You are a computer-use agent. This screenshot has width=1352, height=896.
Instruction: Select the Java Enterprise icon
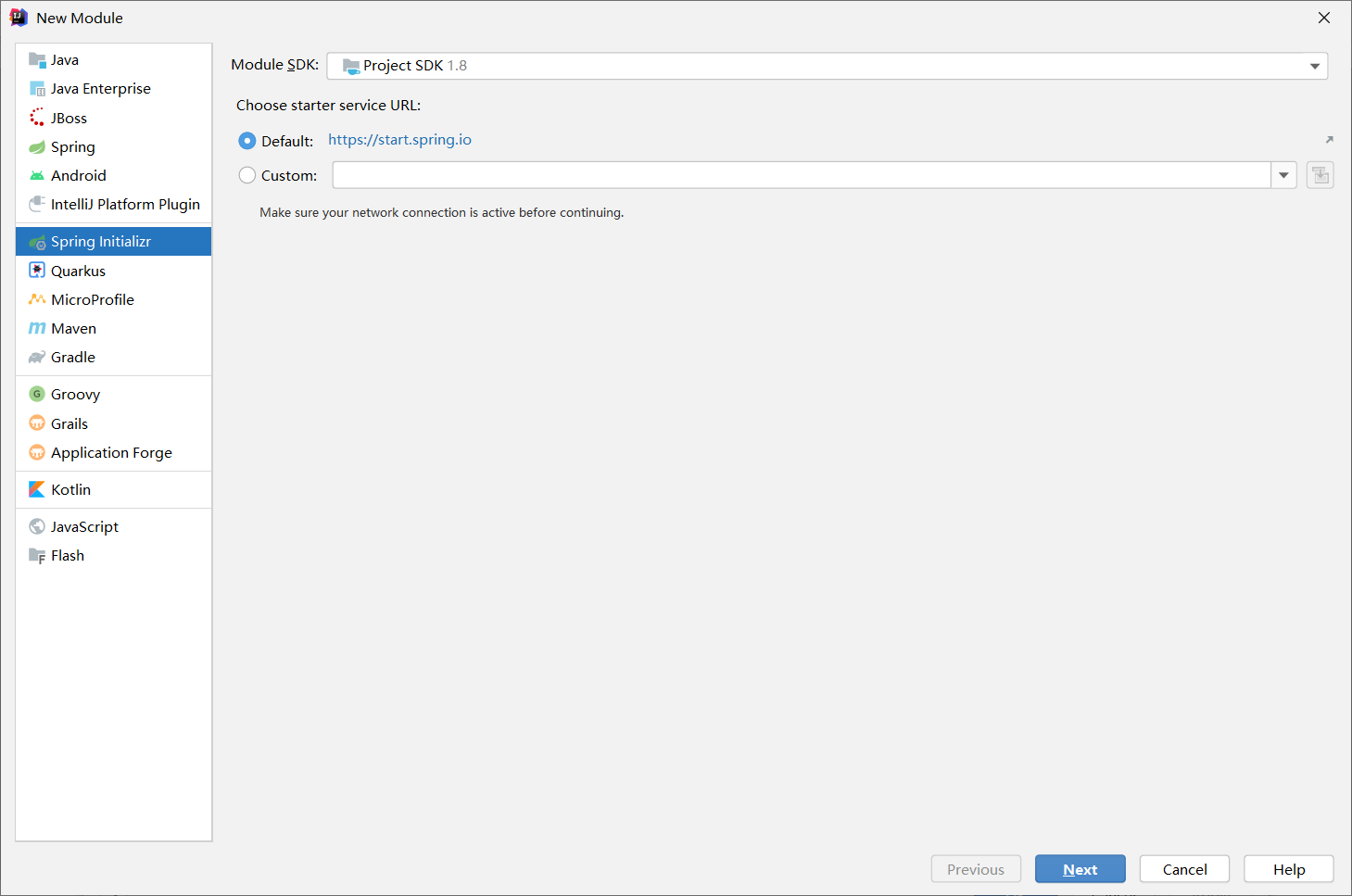pos(37,89)
